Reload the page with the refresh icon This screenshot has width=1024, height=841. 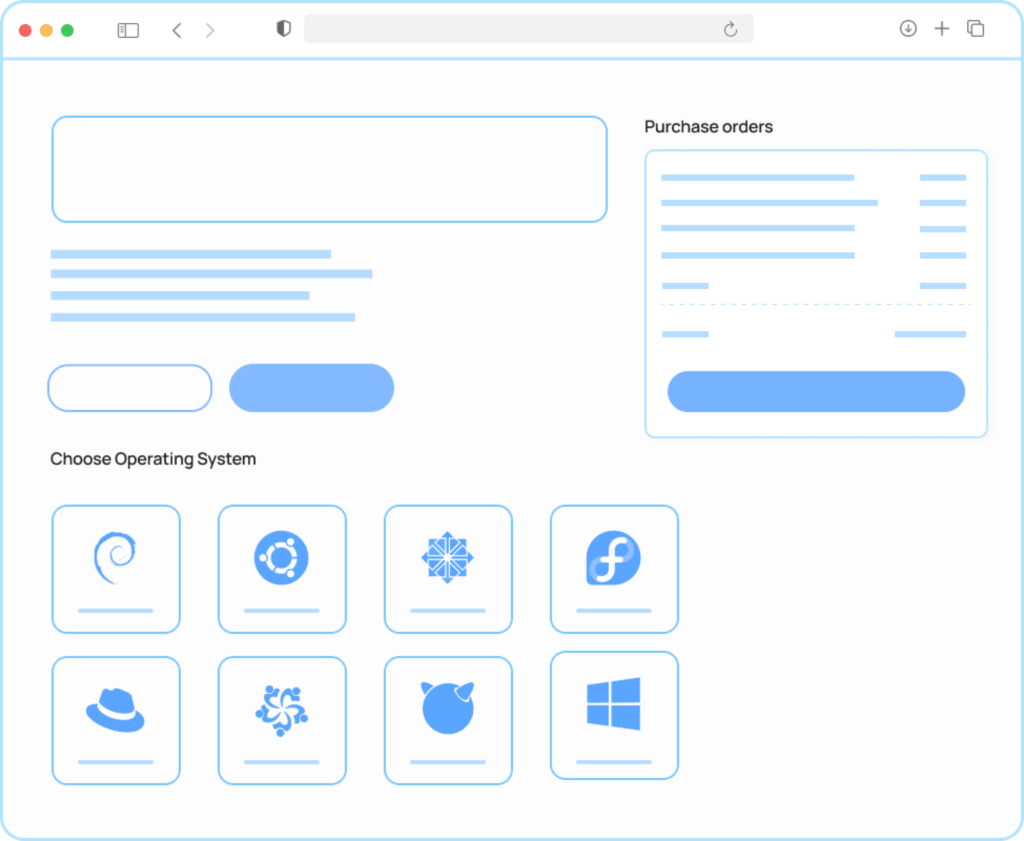point(730,30)
